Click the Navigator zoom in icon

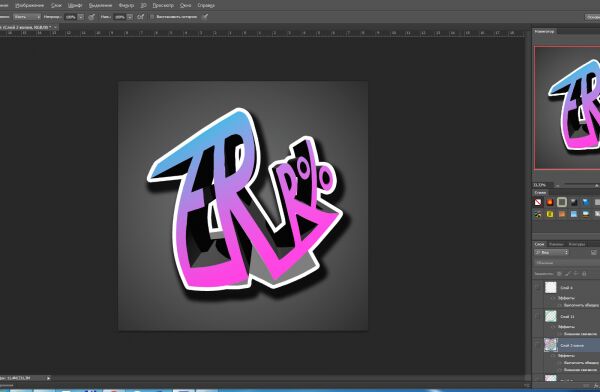coord(597,186)
